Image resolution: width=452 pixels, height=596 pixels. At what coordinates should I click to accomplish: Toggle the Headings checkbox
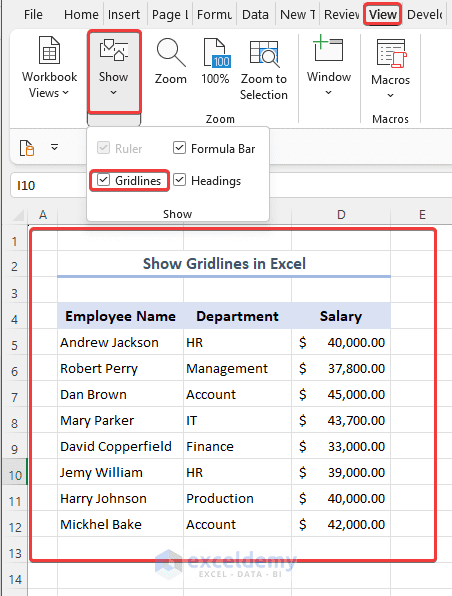179,180
